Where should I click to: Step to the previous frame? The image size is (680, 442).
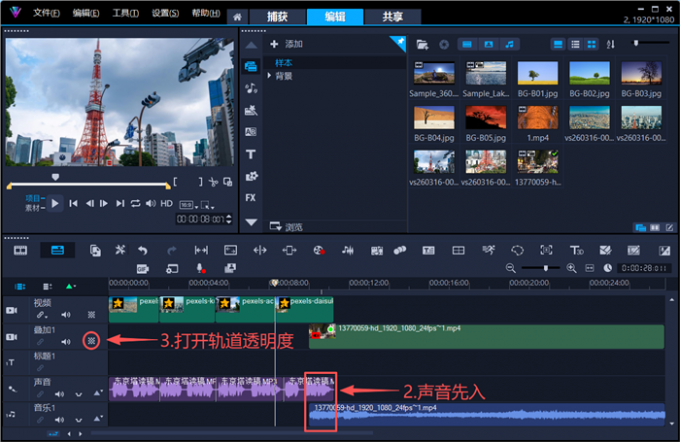pos(89,203)
